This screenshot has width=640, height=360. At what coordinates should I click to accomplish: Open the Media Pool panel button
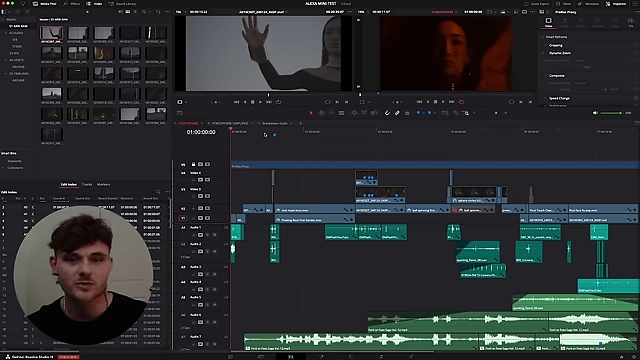coord(44,4)
